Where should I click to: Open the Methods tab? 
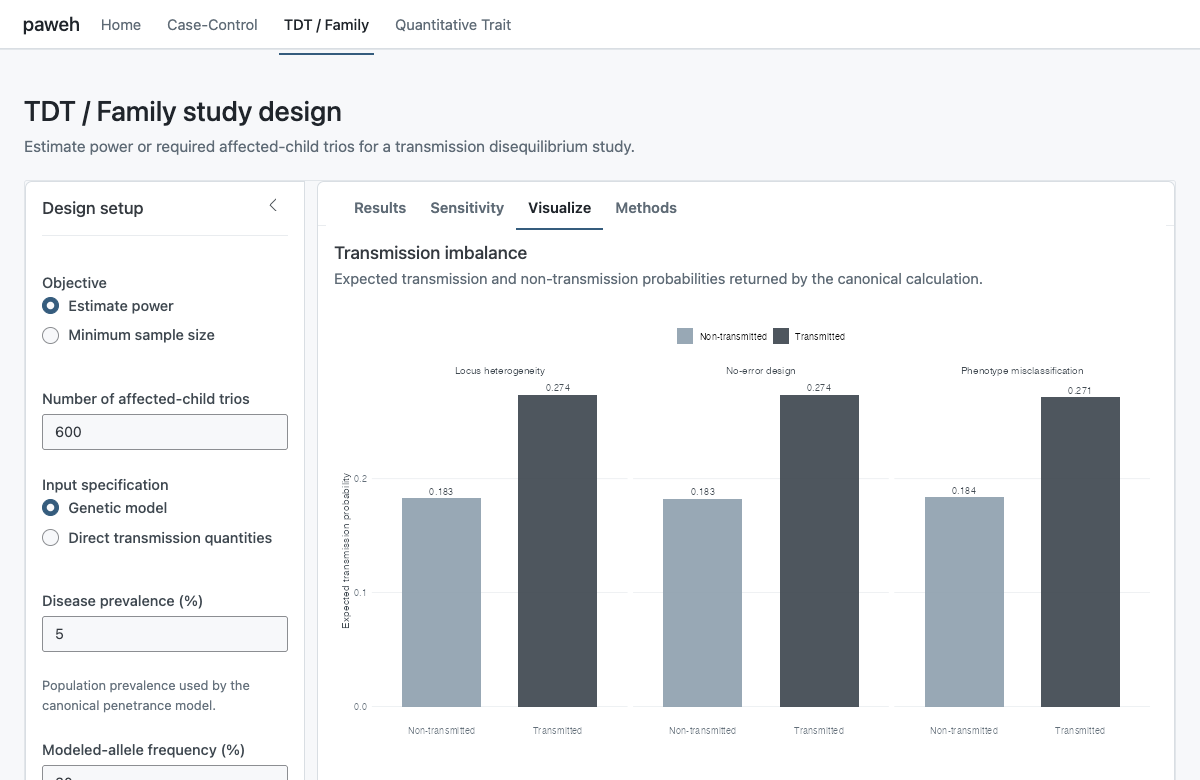(646, 208)
